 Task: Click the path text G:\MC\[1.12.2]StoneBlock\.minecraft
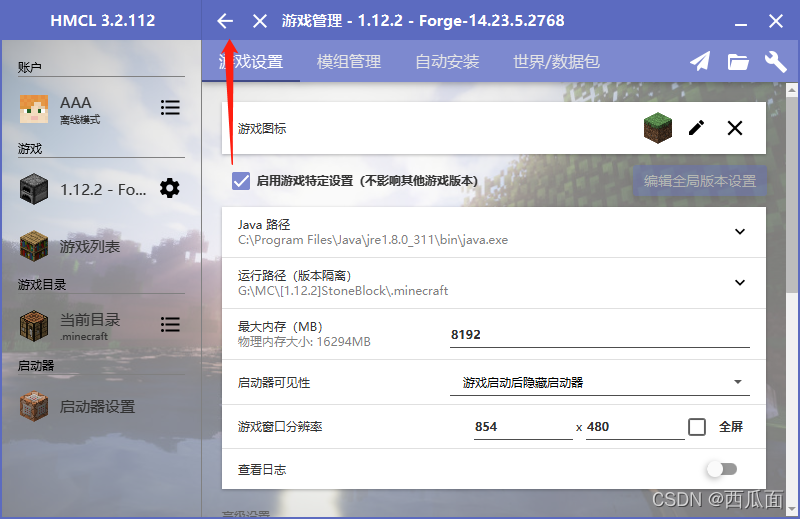coord(343,291)
